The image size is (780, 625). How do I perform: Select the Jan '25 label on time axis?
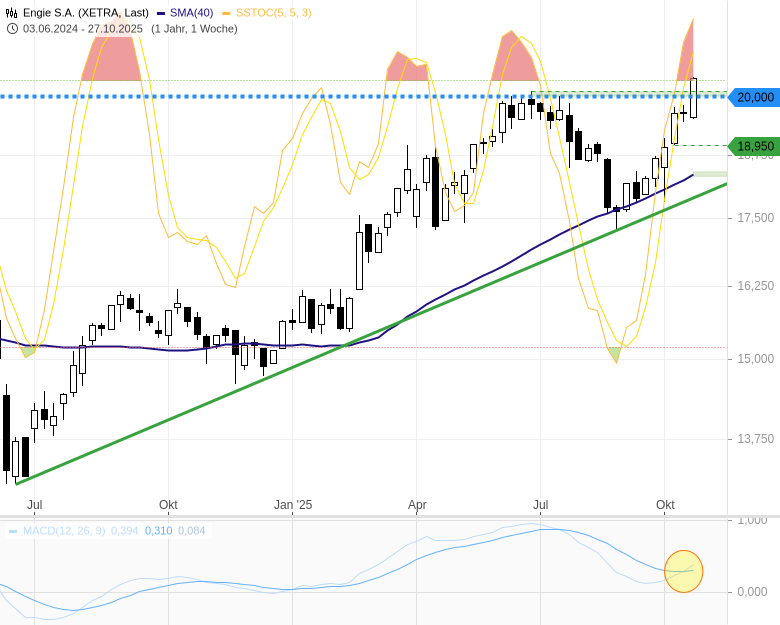point(293,505)
